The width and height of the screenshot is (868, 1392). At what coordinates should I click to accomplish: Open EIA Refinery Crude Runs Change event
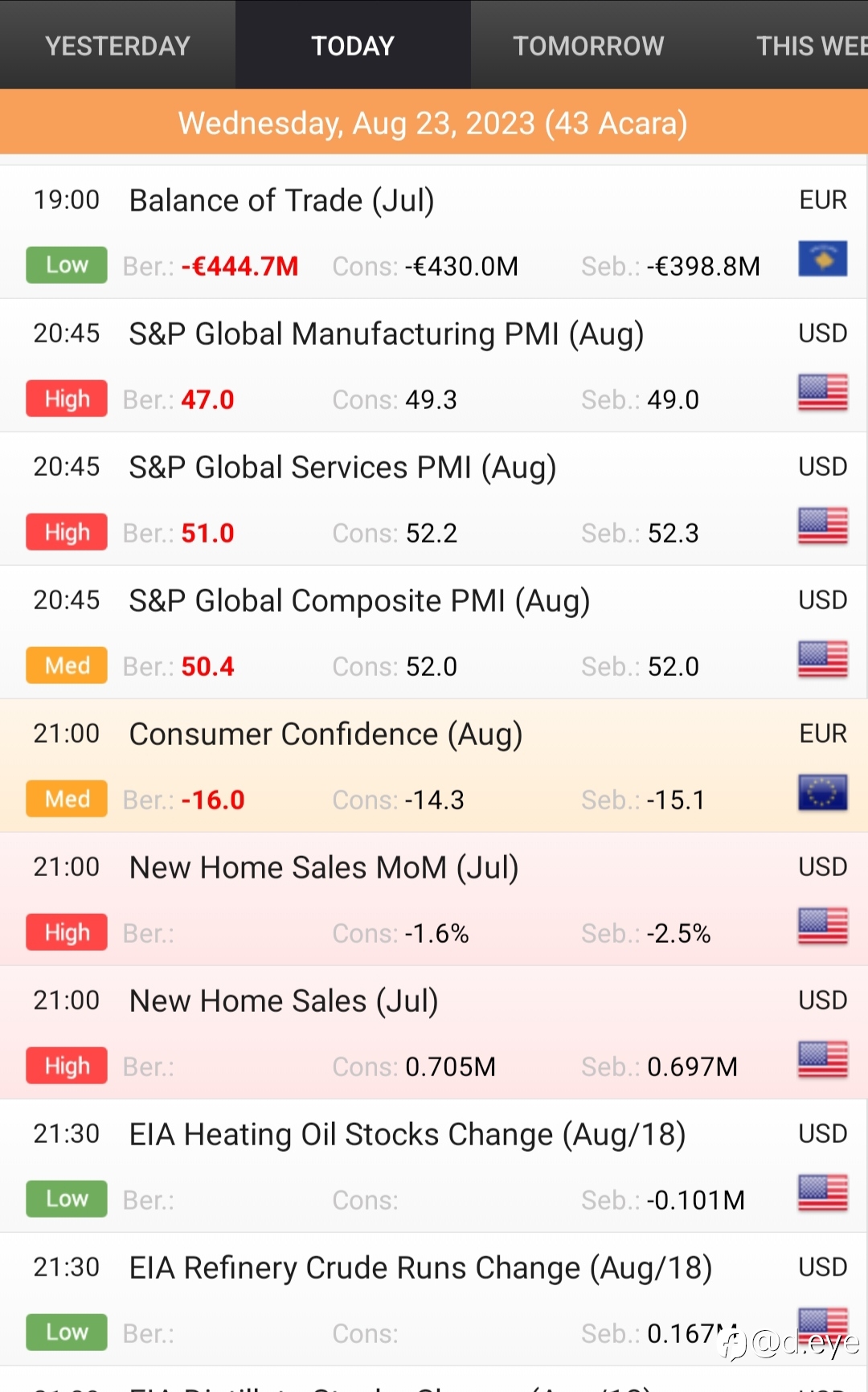[420, 1268]
